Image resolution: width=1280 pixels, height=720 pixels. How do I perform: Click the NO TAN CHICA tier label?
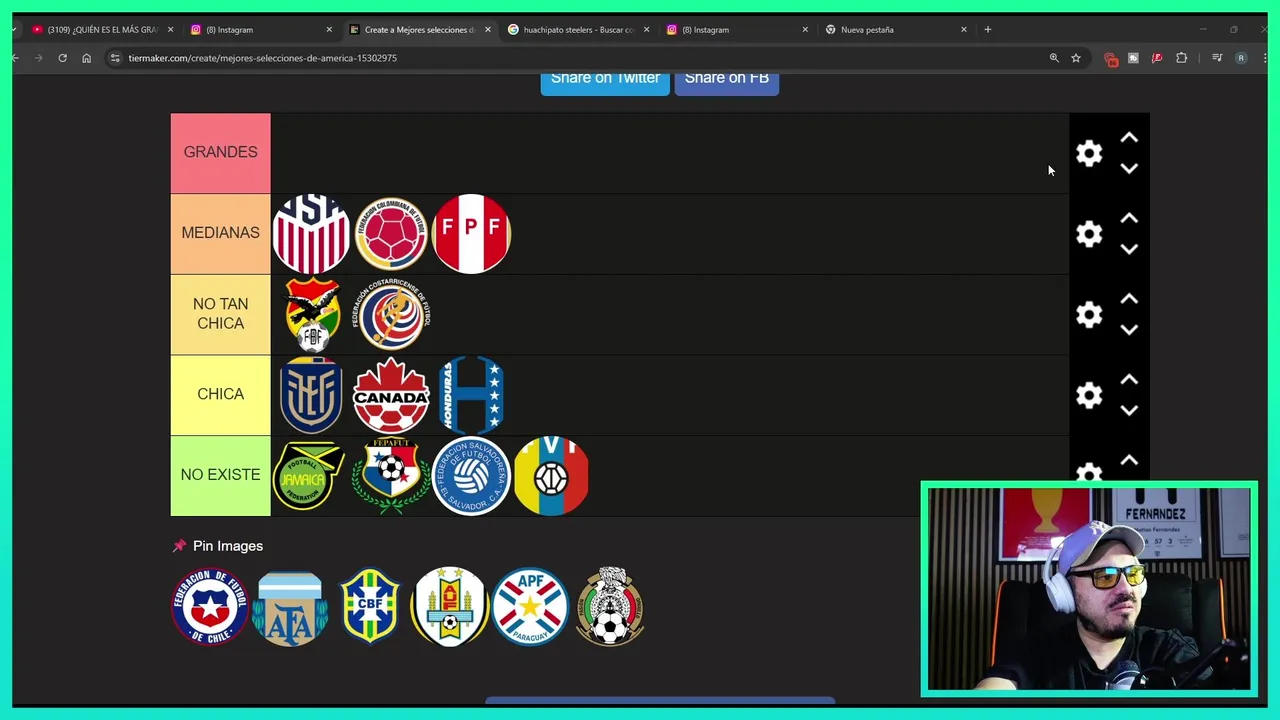pyautogui.click(x=220, y=314)
